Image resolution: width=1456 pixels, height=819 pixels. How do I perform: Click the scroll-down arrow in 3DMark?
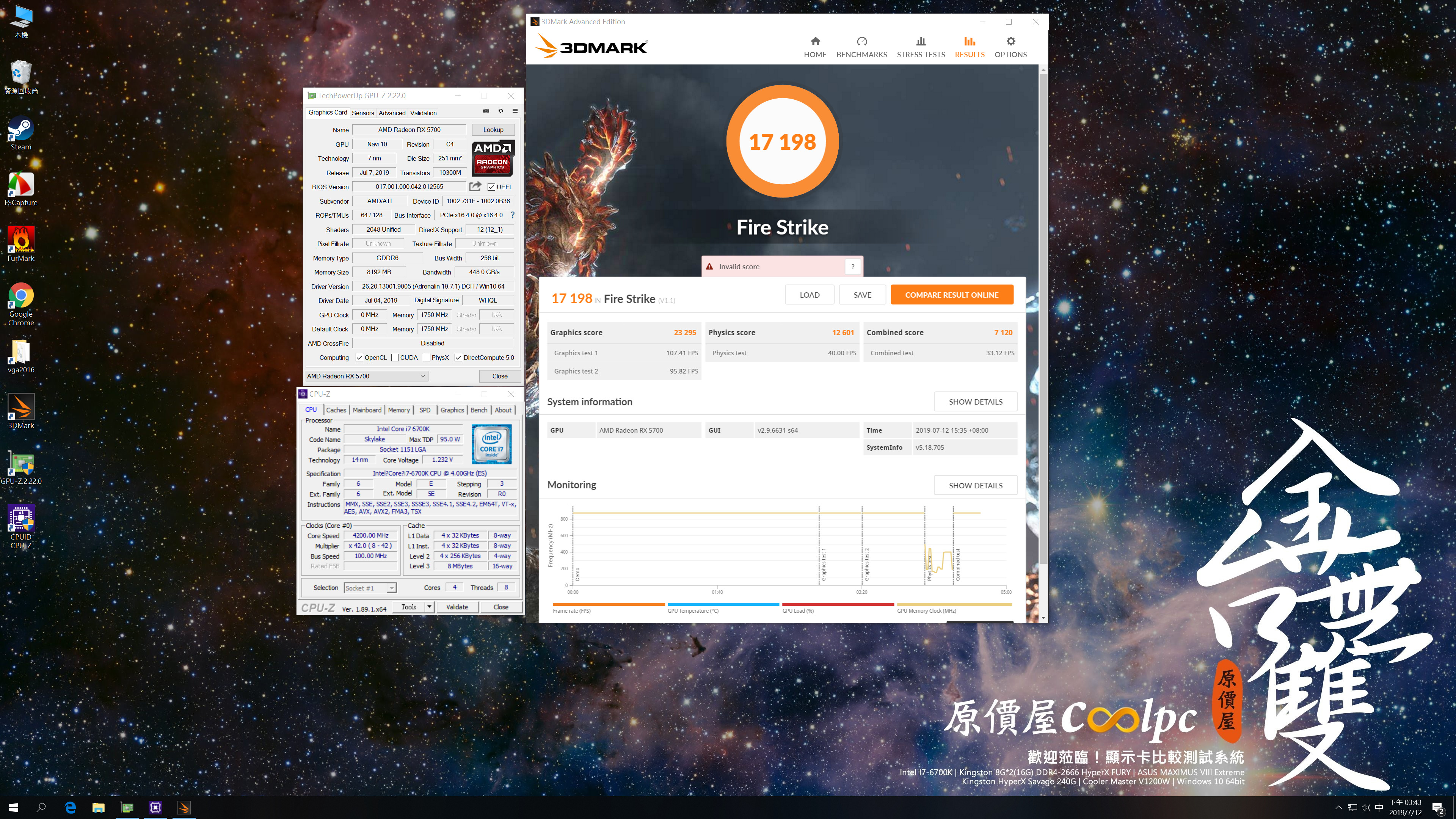[x=1043, y=618]
